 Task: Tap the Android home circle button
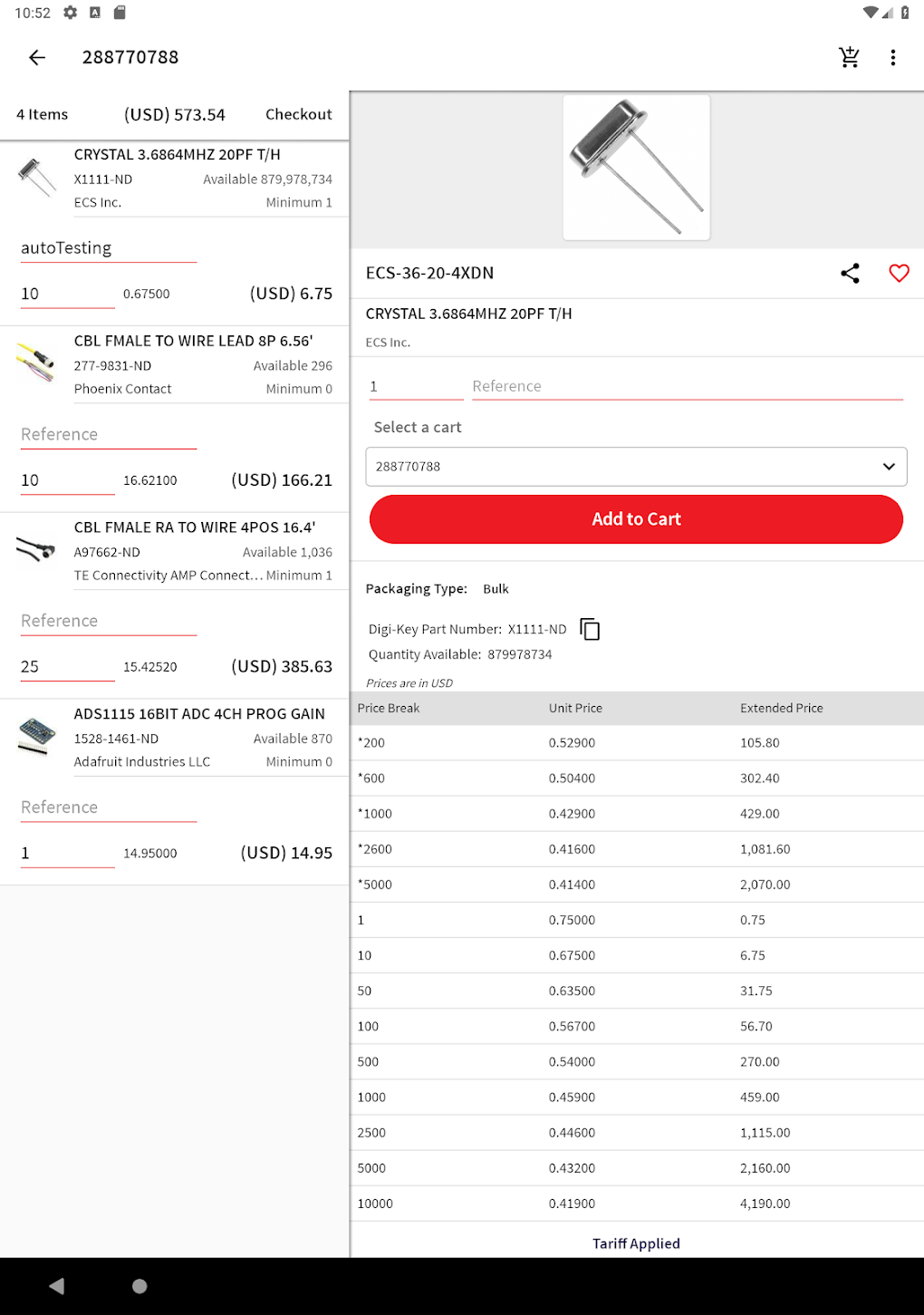pos(140,1286)
